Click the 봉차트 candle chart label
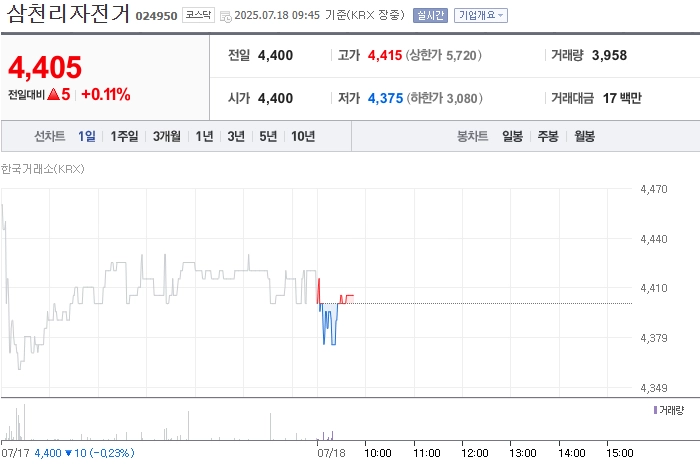The height and width of the screenshot is (465, 700). pos(472,136)
